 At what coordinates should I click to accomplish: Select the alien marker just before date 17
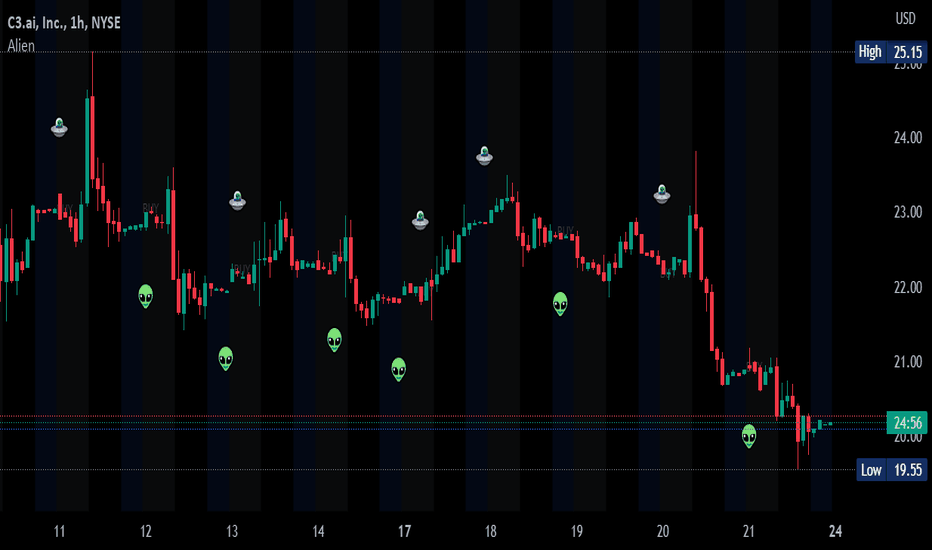coord(399,369)
